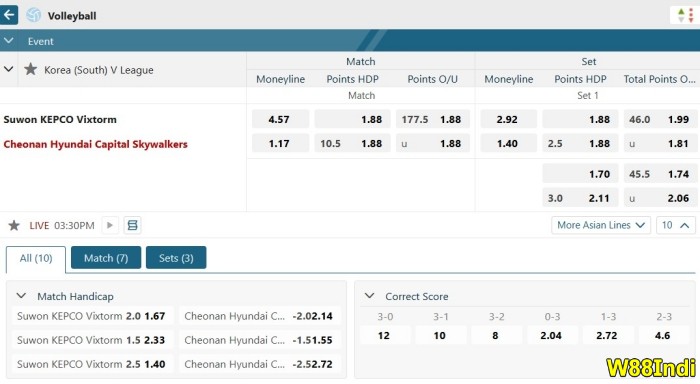Select correct score 3-0 odds 12
This screenshot has height=384, width=700.
coord(385,335)
